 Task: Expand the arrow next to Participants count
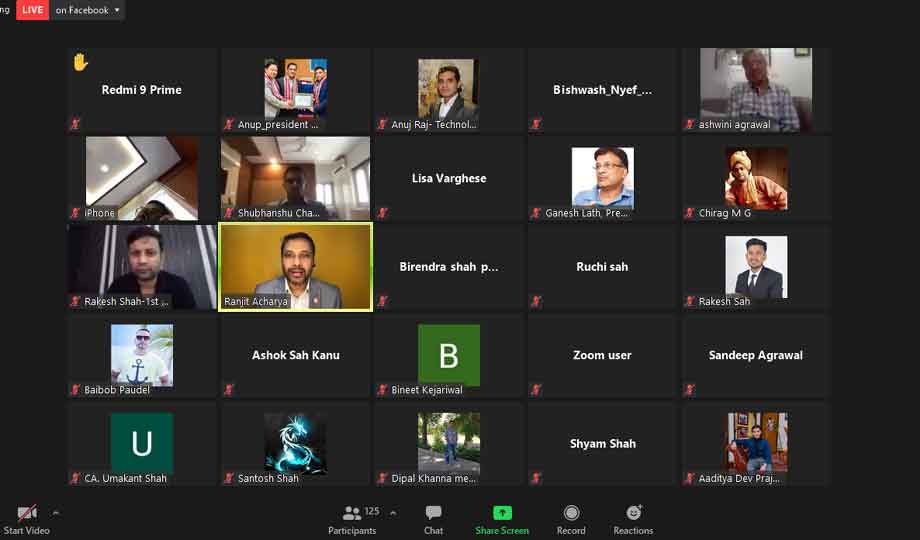click(x=393, y=512)
